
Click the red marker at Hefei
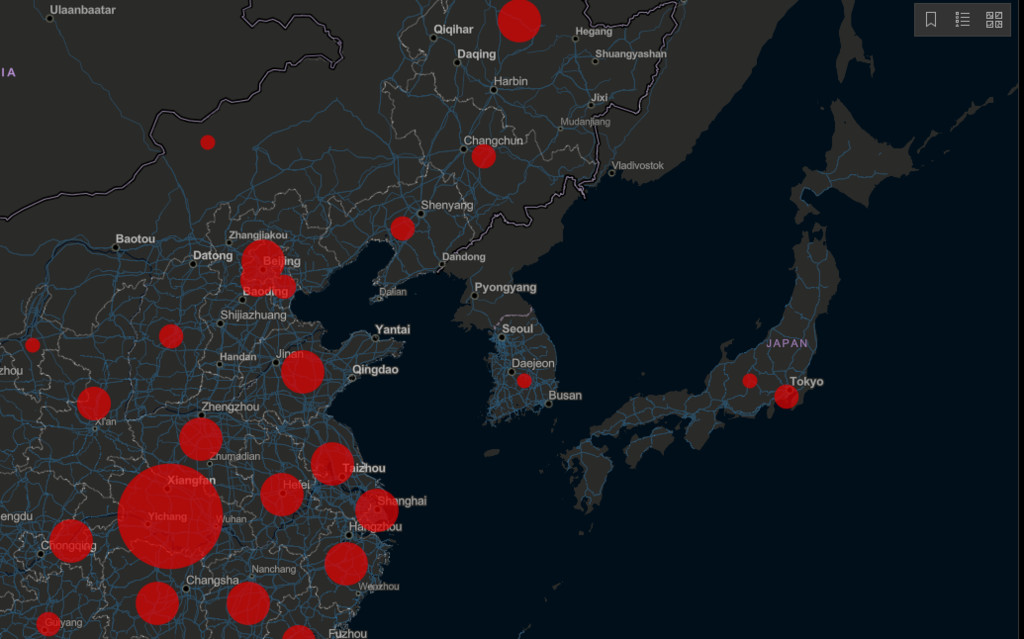282,495
